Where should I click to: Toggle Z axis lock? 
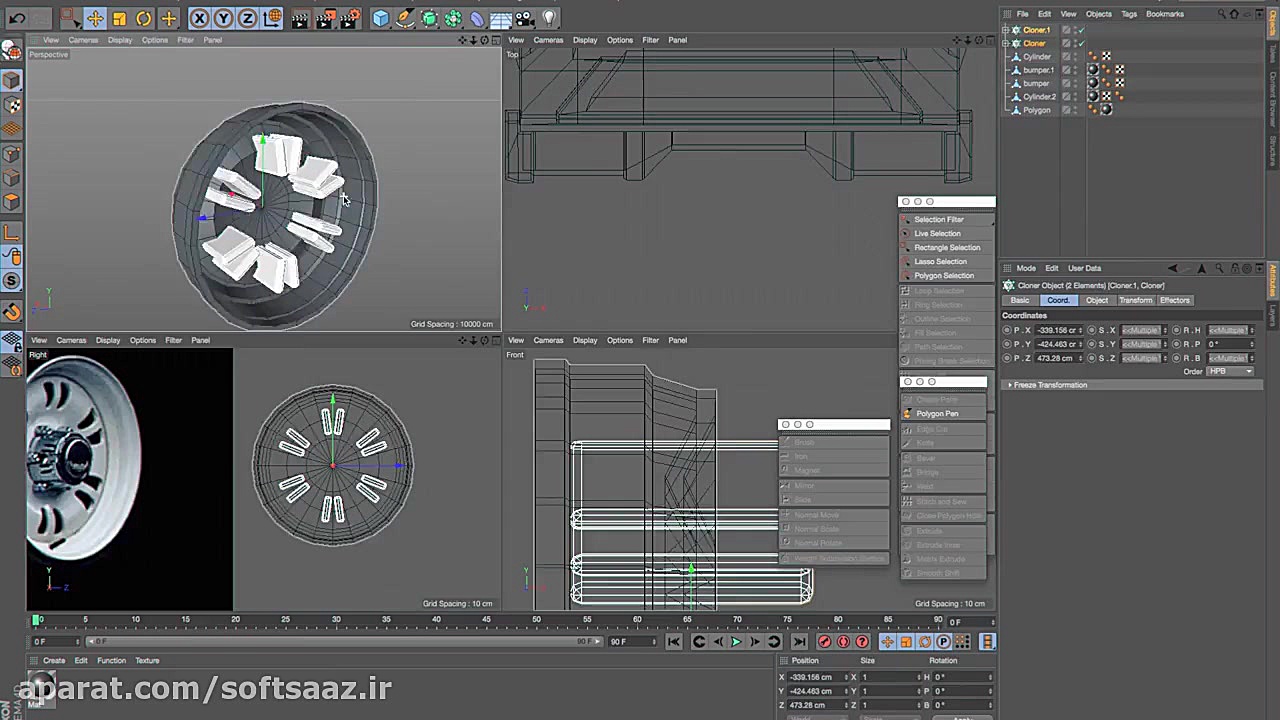click(x=247, y=18)
